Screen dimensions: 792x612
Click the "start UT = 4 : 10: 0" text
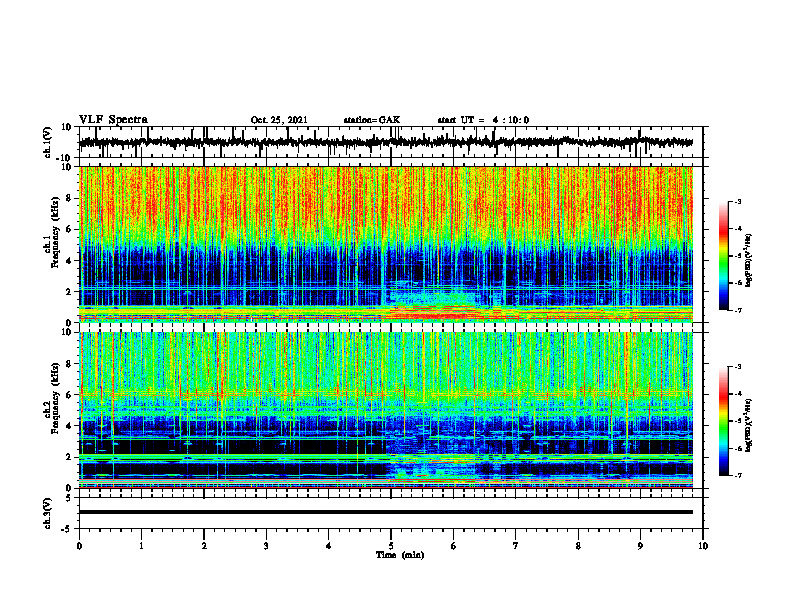(x=483, y=120)
